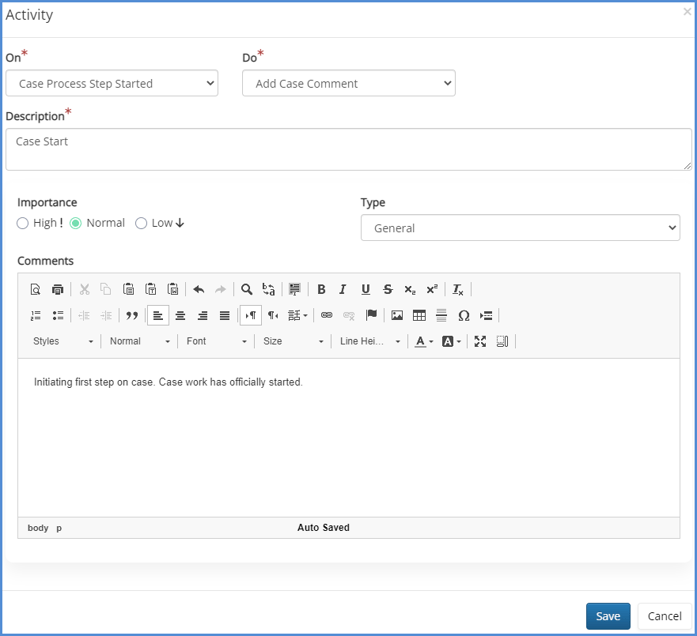Open the Styles dropdown in toolbar

(x=63, y=341)
